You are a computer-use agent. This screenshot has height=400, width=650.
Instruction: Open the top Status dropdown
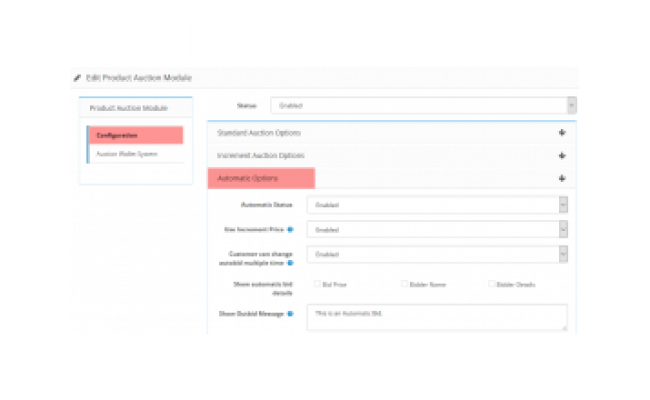(423, 105)
